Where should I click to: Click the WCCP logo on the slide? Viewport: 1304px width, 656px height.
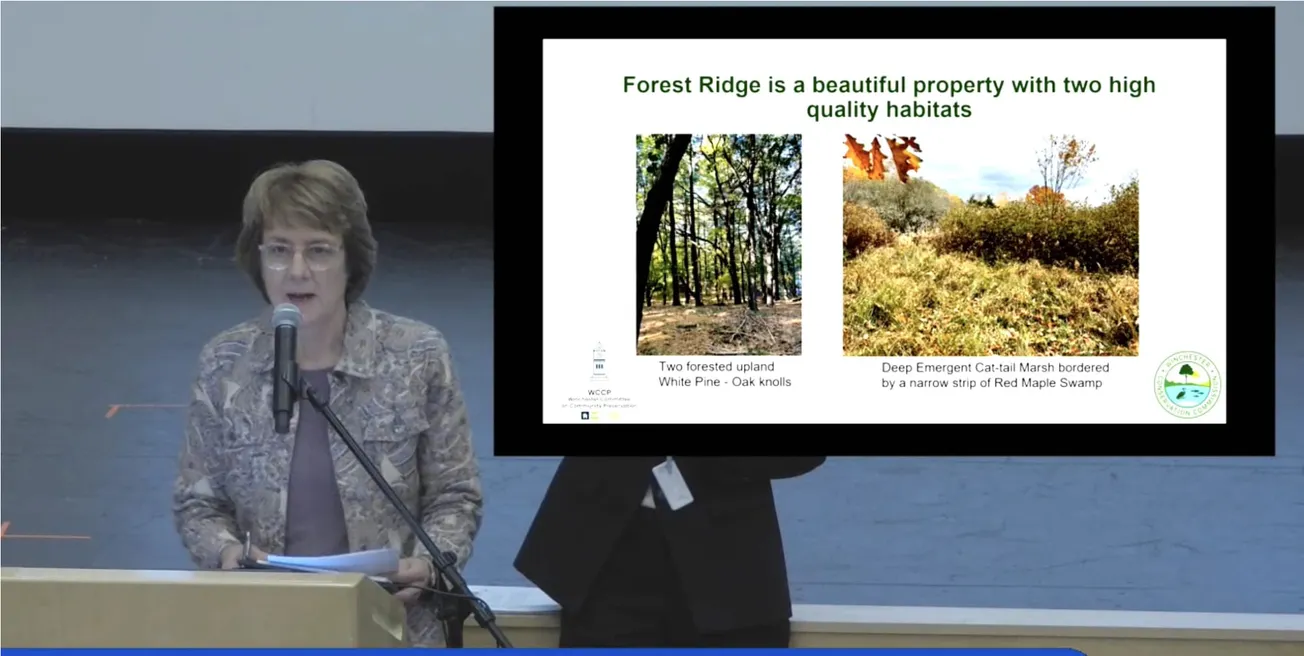coord(598,381)
